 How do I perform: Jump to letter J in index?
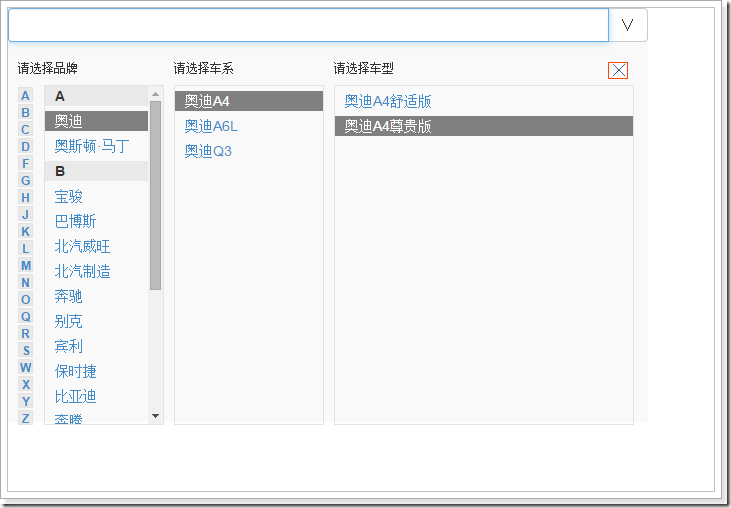[26, 214]
